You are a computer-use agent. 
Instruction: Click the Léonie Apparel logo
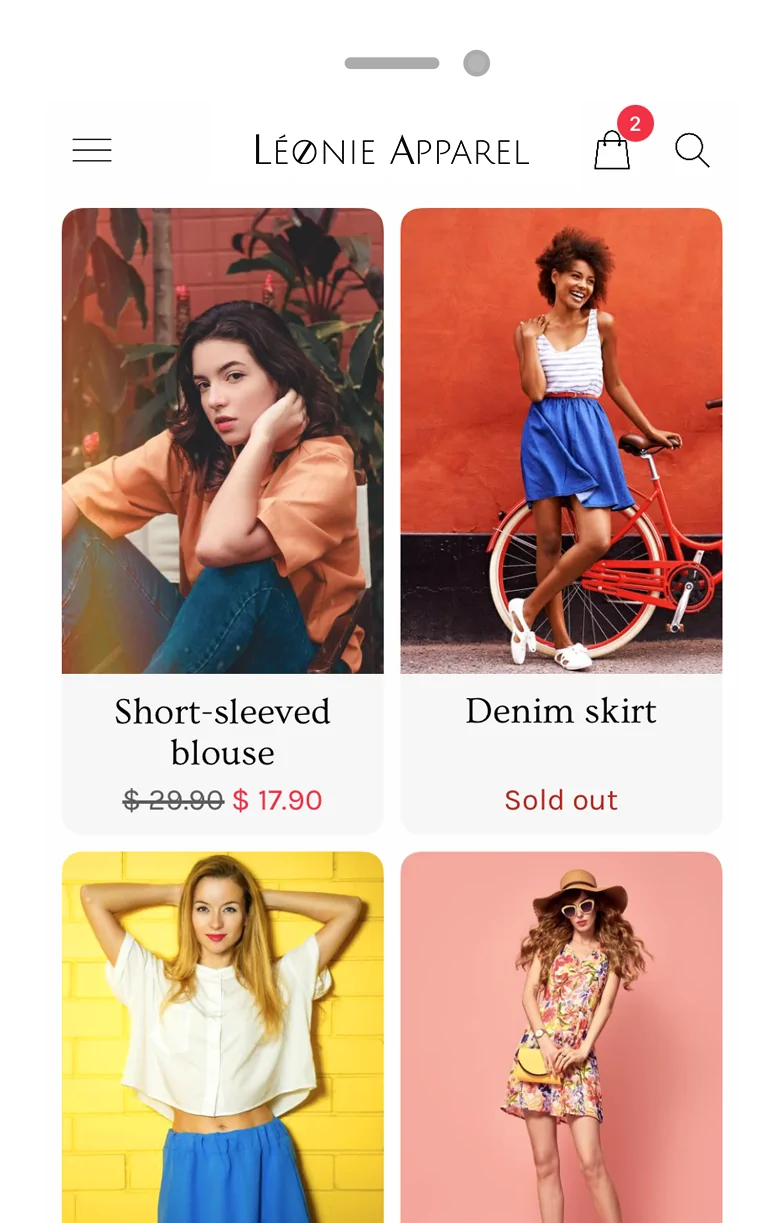tap(391, 151)
